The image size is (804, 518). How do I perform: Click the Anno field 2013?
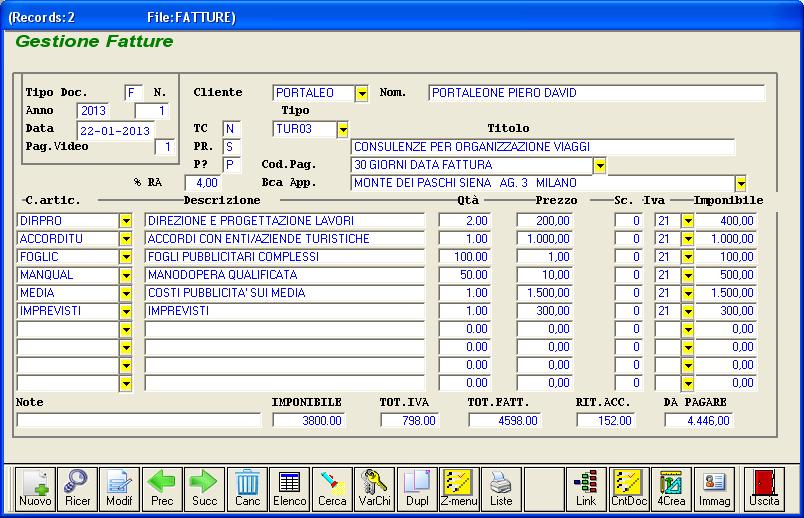[x=93, y=111]
